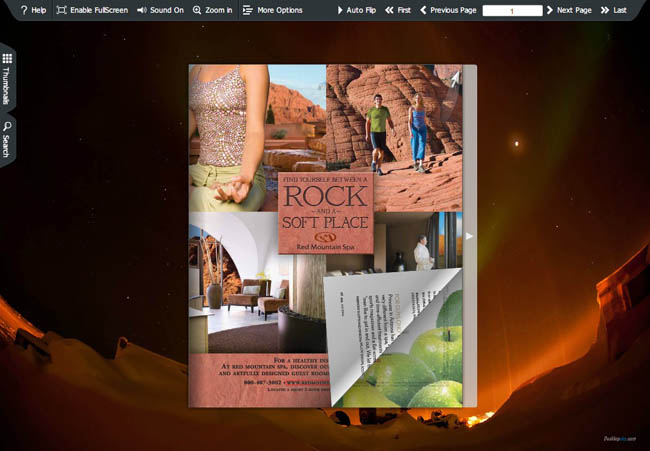Click the Auto Flip play triangle icon

(340, 10)
